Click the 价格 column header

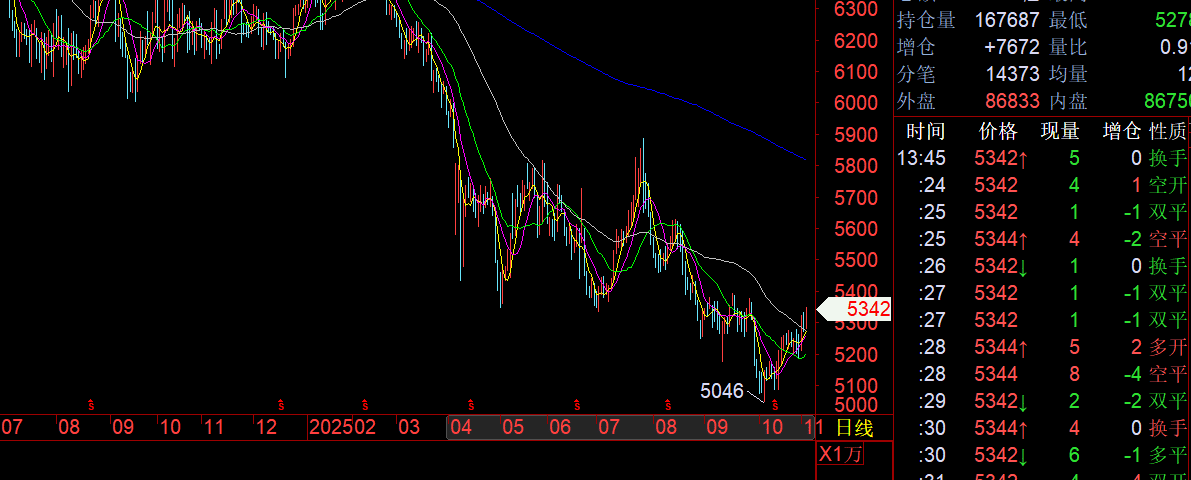pyautogui.click(x=996, y=131)
